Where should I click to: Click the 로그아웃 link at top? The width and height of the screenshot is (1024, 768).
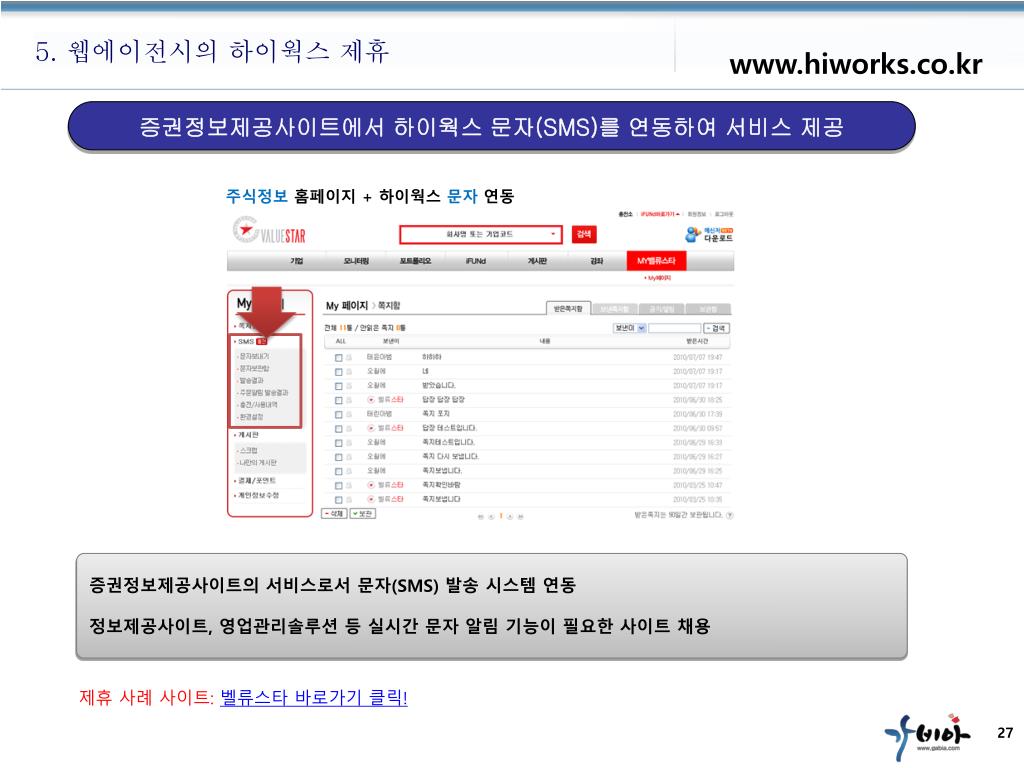(x=724, y=214)
